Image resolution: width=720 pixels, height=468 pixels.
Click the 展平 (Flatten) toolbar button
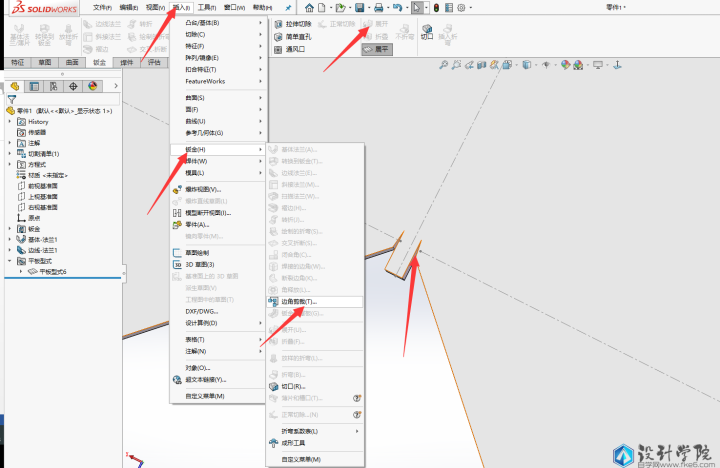(x=377, y=48)
